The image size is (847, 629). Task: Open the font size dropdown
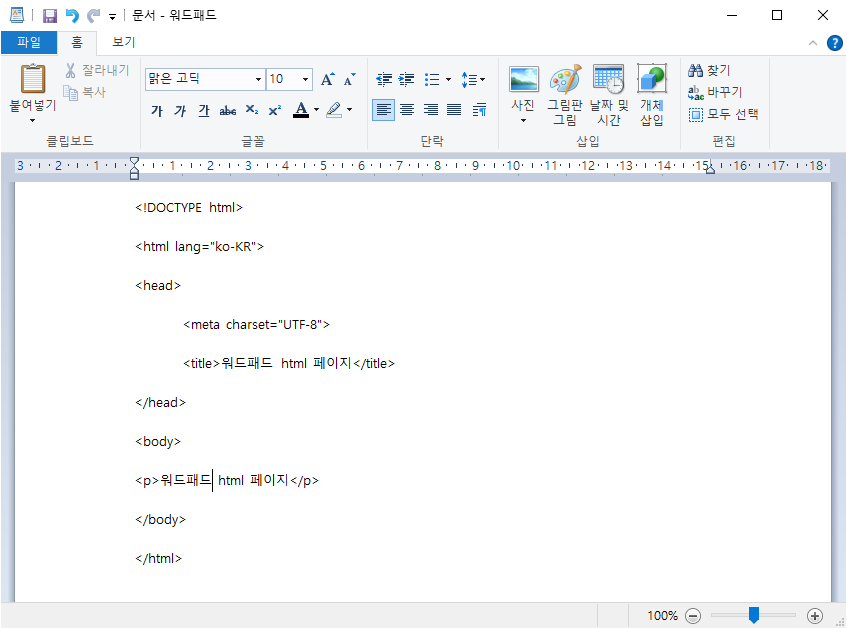click(x=306, y=79)
